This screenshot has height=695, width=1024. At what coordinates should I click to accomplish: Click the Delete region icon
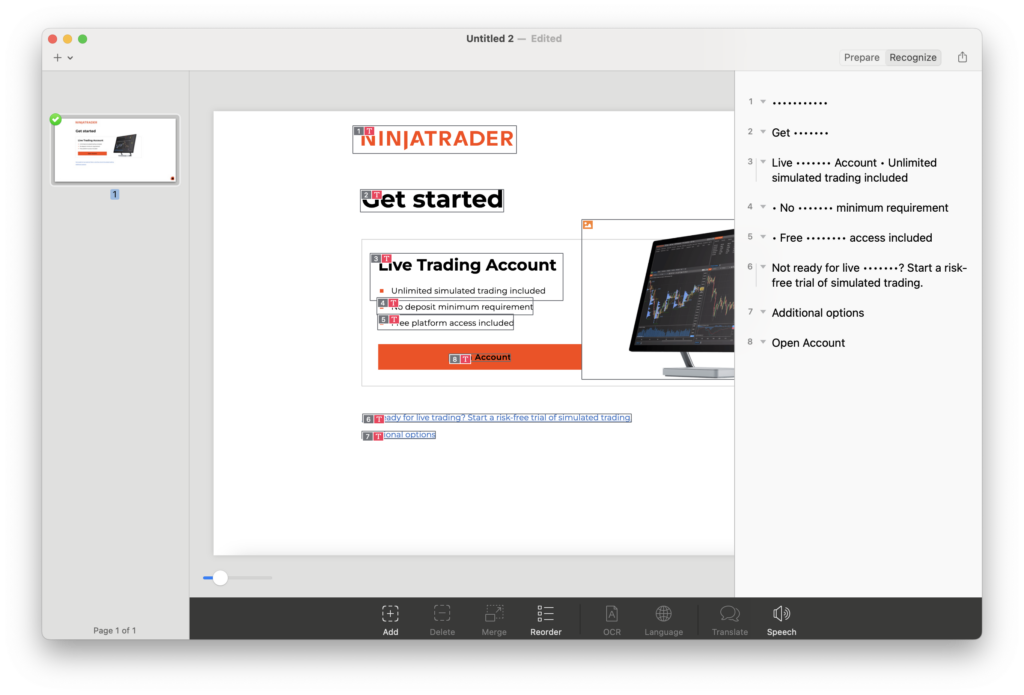coord(442,619)
